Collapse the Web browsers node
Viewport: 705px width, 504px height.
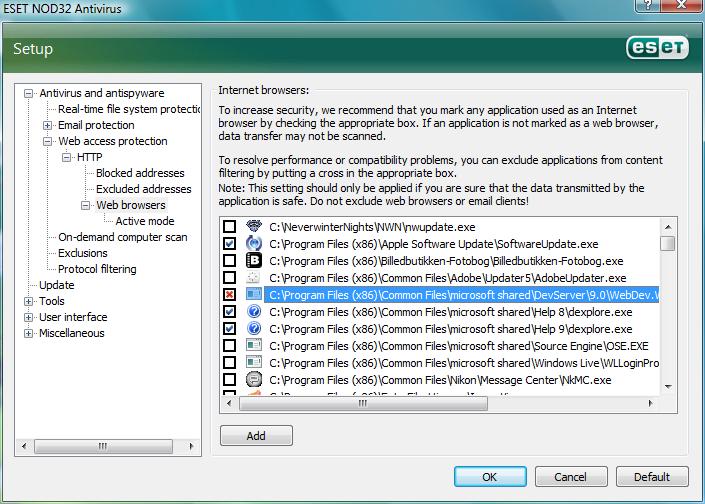click(x=85, y=205)
